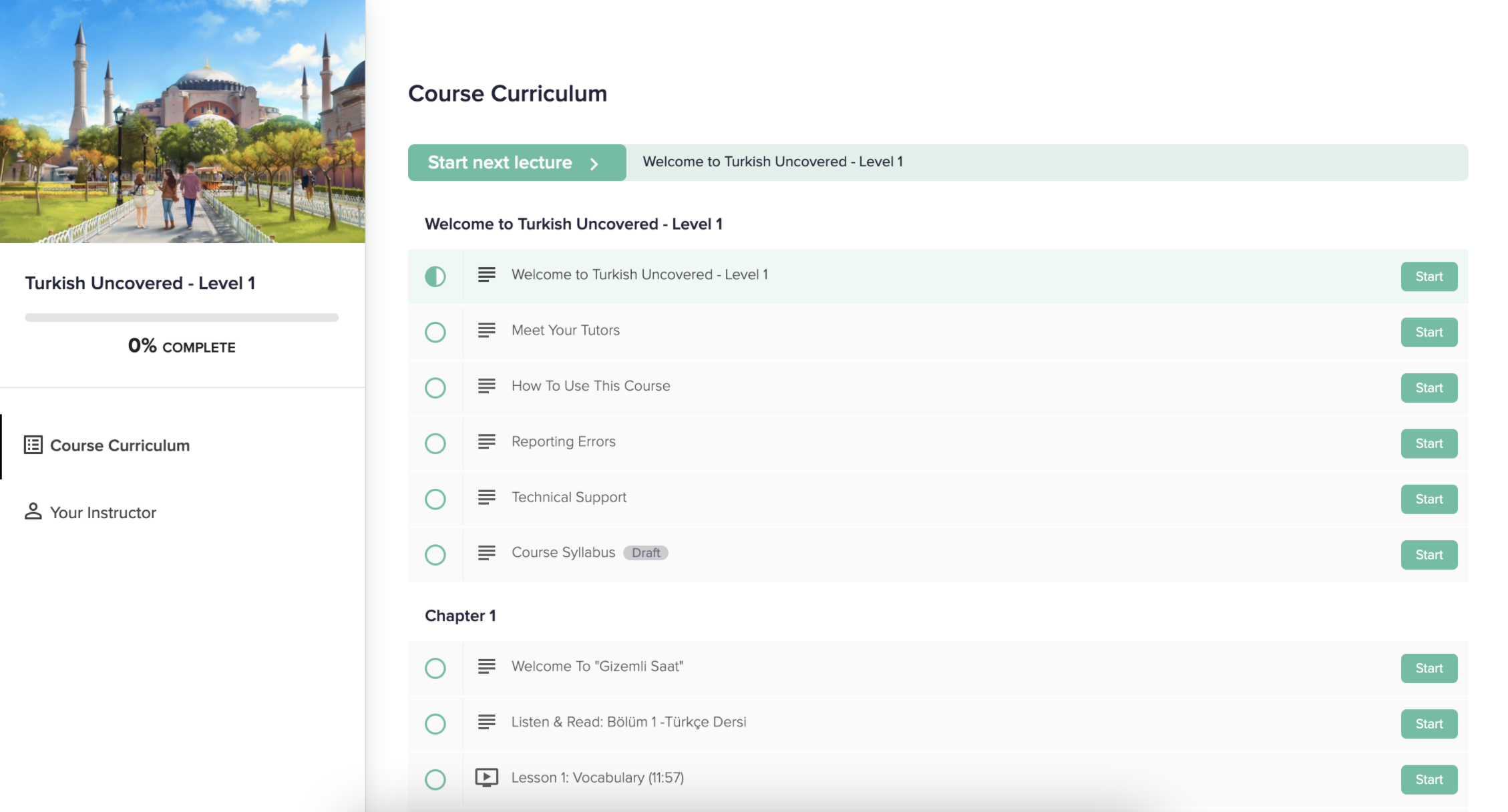Toggle the half-complete circle for Welcome to Turkish Uncovered
1508x812 pixels.
[x=435, y=276]
